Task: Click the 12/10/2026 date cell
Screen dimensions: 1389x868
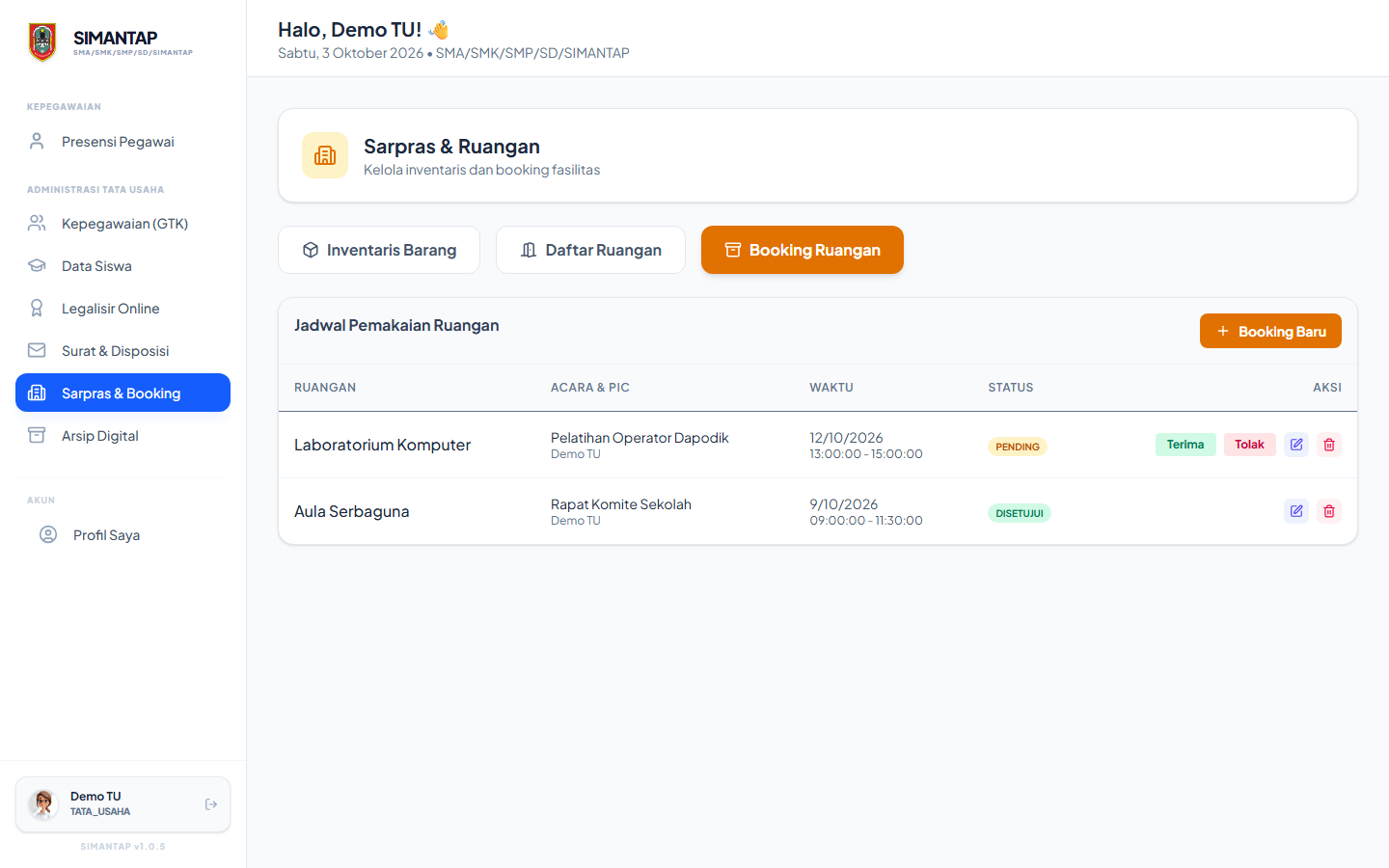Action: click(x=847, y=438)
